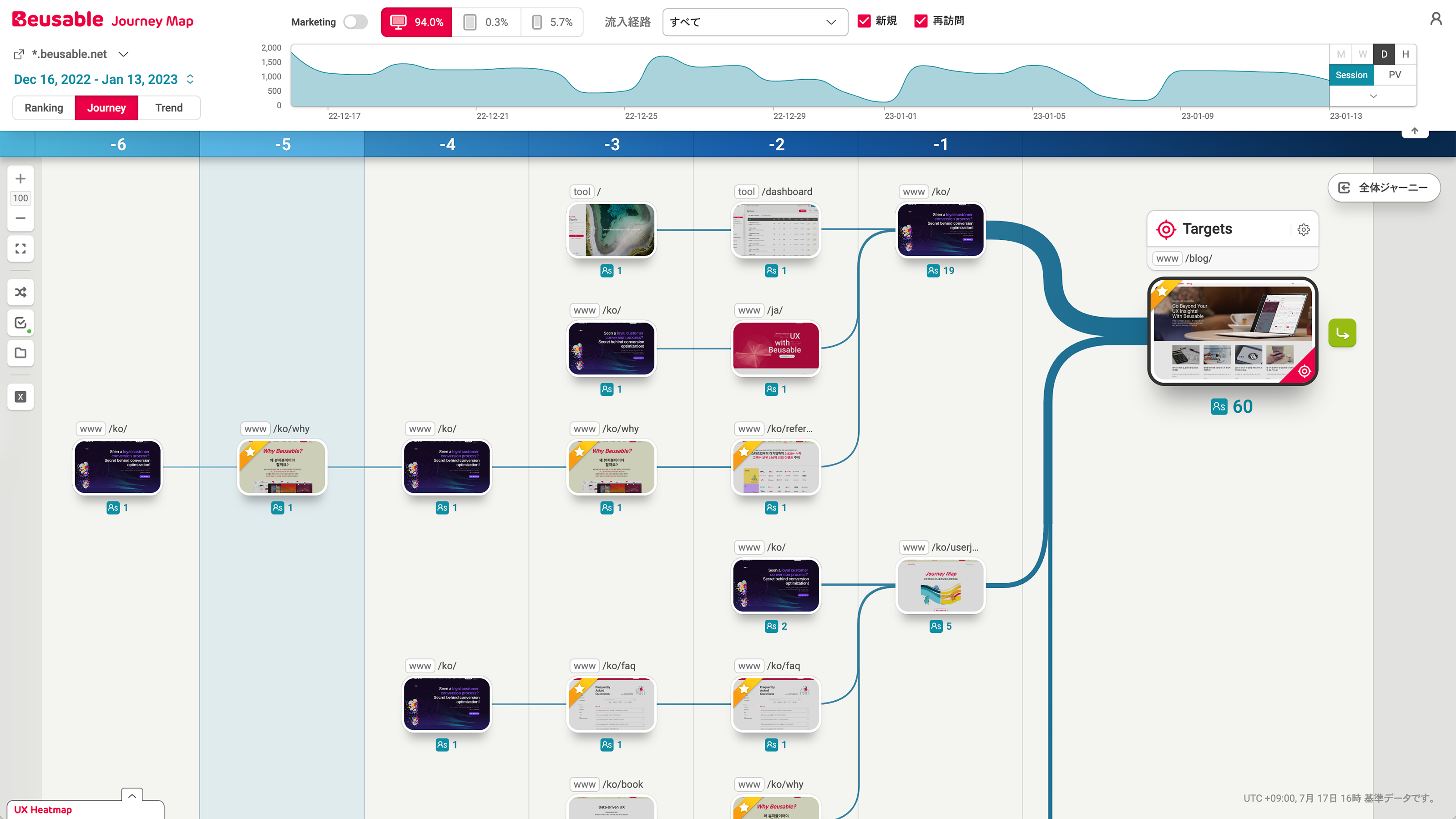This screenshot has width=1456, height=819.
Task: Click the 全体ジャーニー button
Action: point(1384,187)
